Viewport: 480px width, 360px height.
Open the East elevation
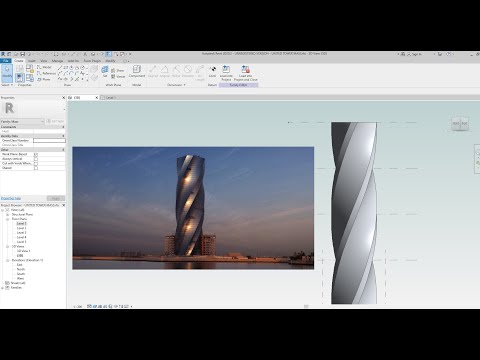20,265
